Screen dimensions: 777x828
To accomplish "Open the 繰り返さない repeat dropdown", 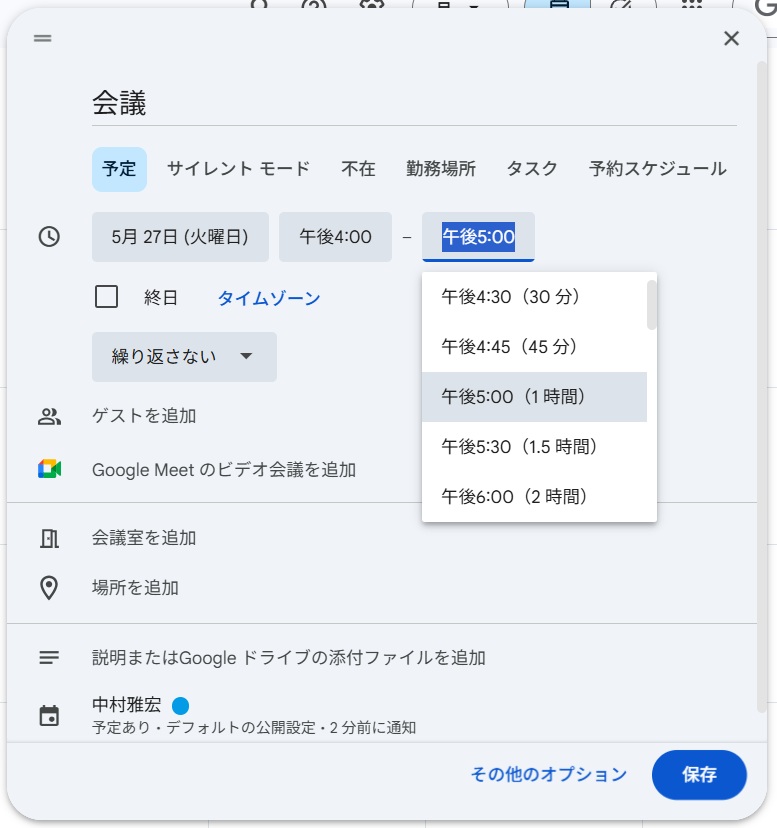I will (184, 356).
